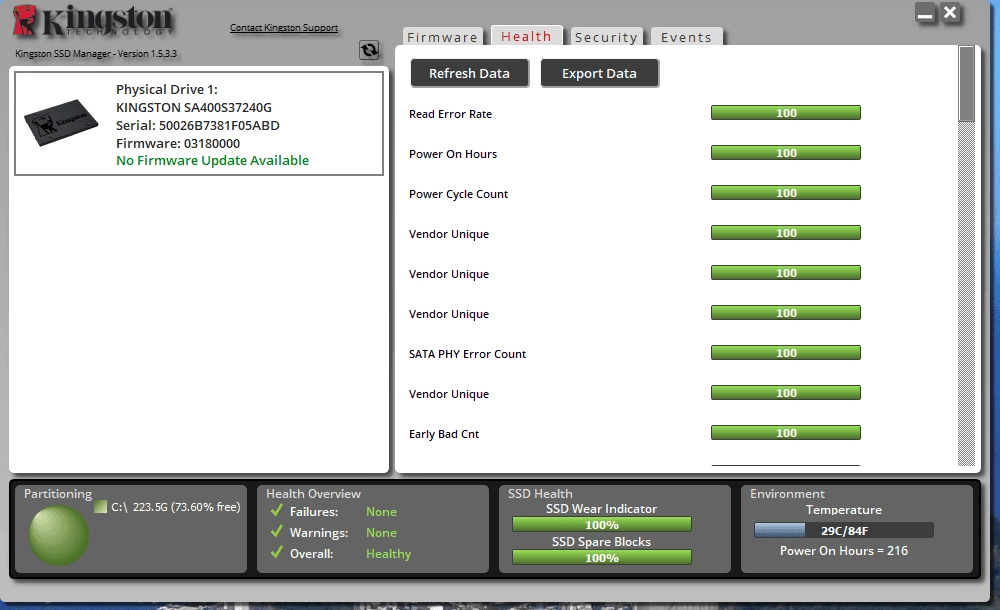Click the Early Bad Cnt label
This screenshot has height=610, width=1000.
point(444,434)
